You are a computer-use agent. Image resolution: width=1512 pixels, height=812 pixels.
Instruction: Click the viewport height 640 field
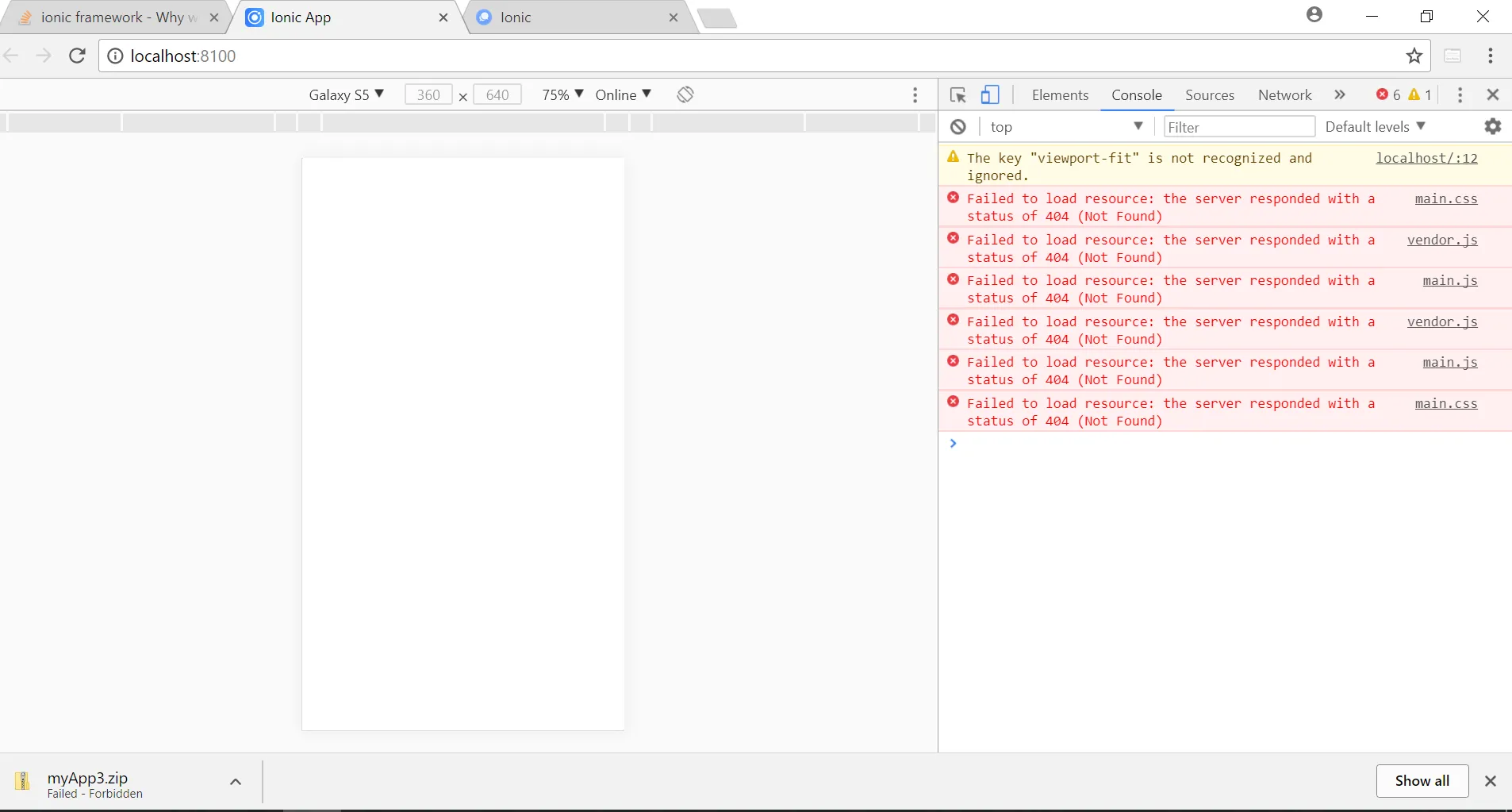pyautogui.click(x=497, y=94)
